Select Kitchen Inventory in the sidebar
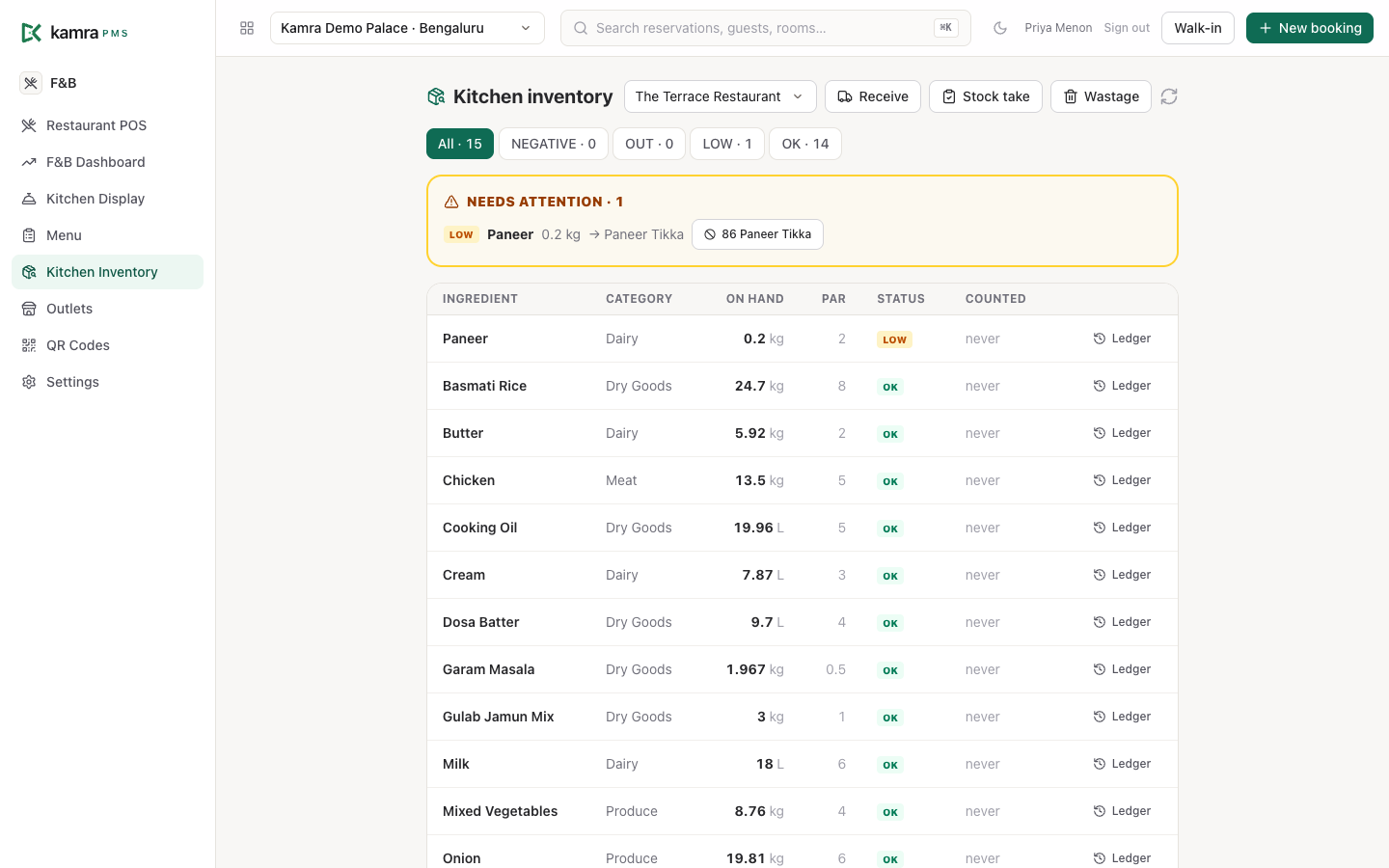1389x868 pixels. point(107,272)
